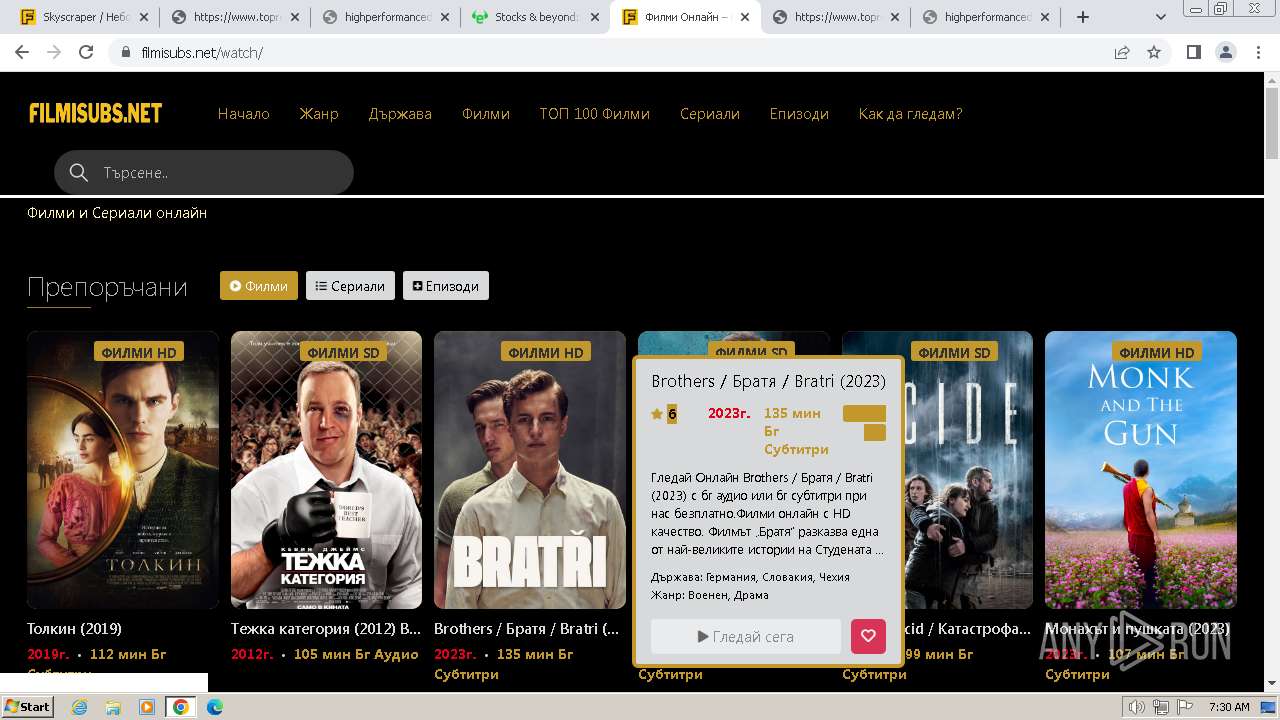Open the Chrome profile icon
1280x720 pixels.
(1226, 52)
